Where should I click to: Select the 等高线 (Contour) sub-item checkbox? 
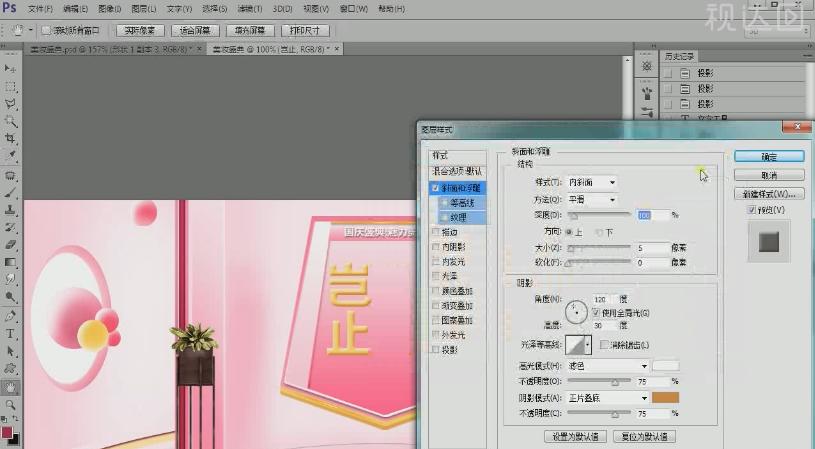point(445,203)
